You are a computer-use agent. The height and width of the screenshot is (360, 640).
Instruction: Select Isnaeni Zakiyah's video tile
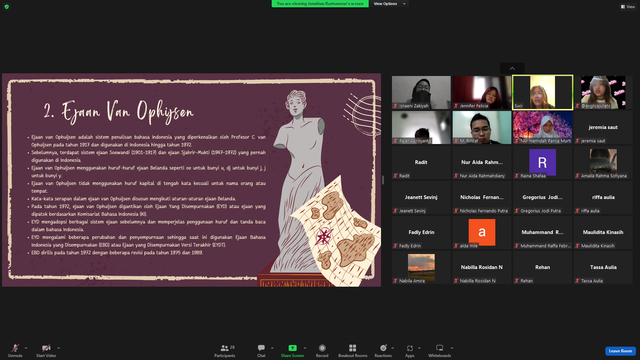click(421, 92)
